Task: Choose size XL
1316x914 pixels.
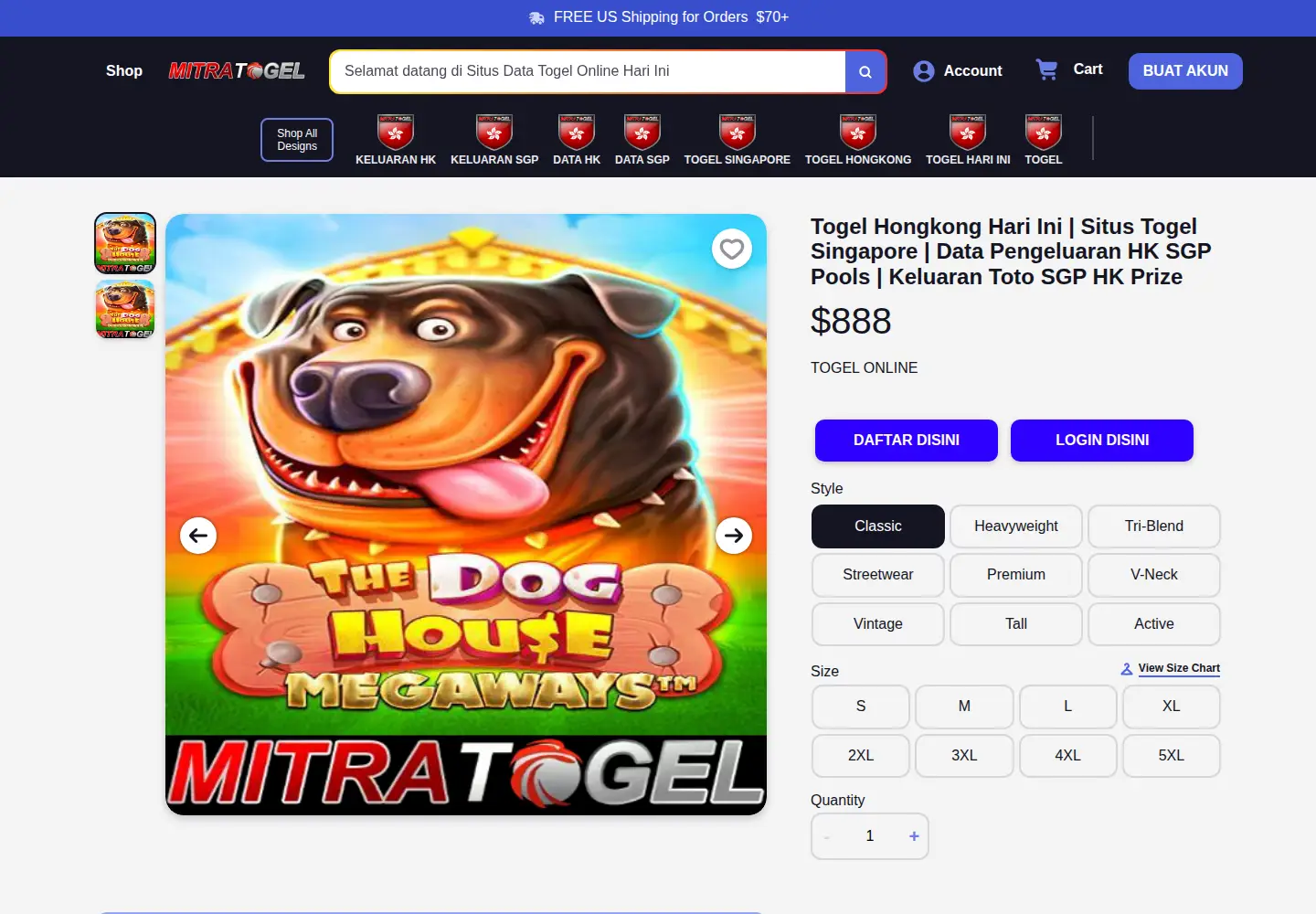Action: coord(1172,707)
